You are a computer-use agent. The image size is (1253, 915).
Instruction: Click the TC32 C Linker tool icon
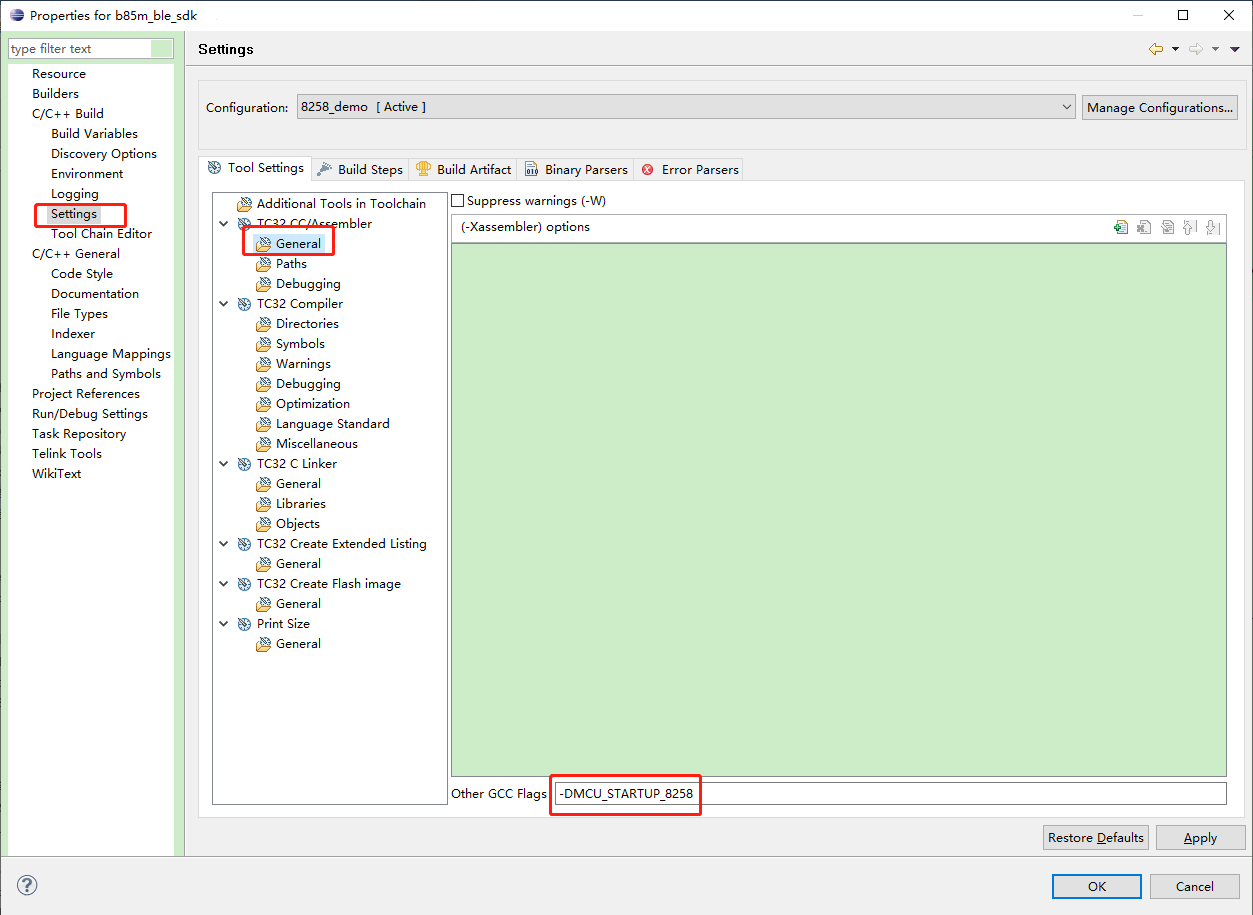tap(245, 463)
